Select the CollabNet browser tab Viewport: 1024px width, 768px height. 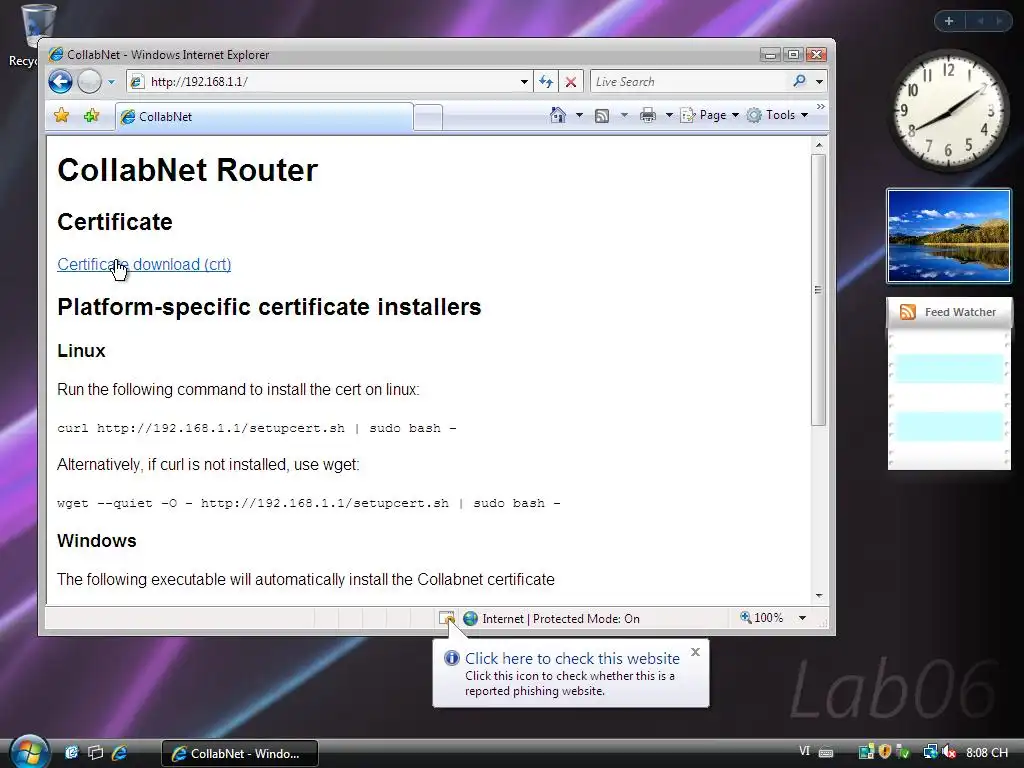click(264, 117)
